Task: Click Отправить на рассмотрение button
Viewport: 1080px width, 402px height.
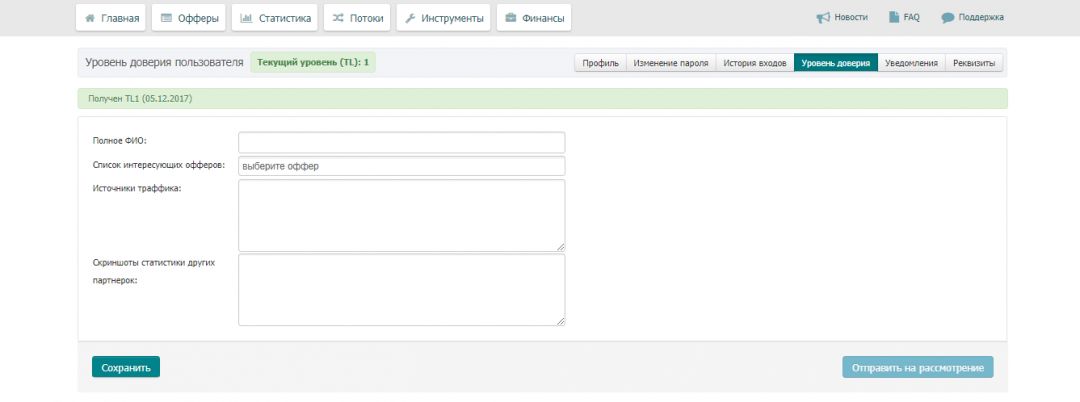Action: [918, 368]
